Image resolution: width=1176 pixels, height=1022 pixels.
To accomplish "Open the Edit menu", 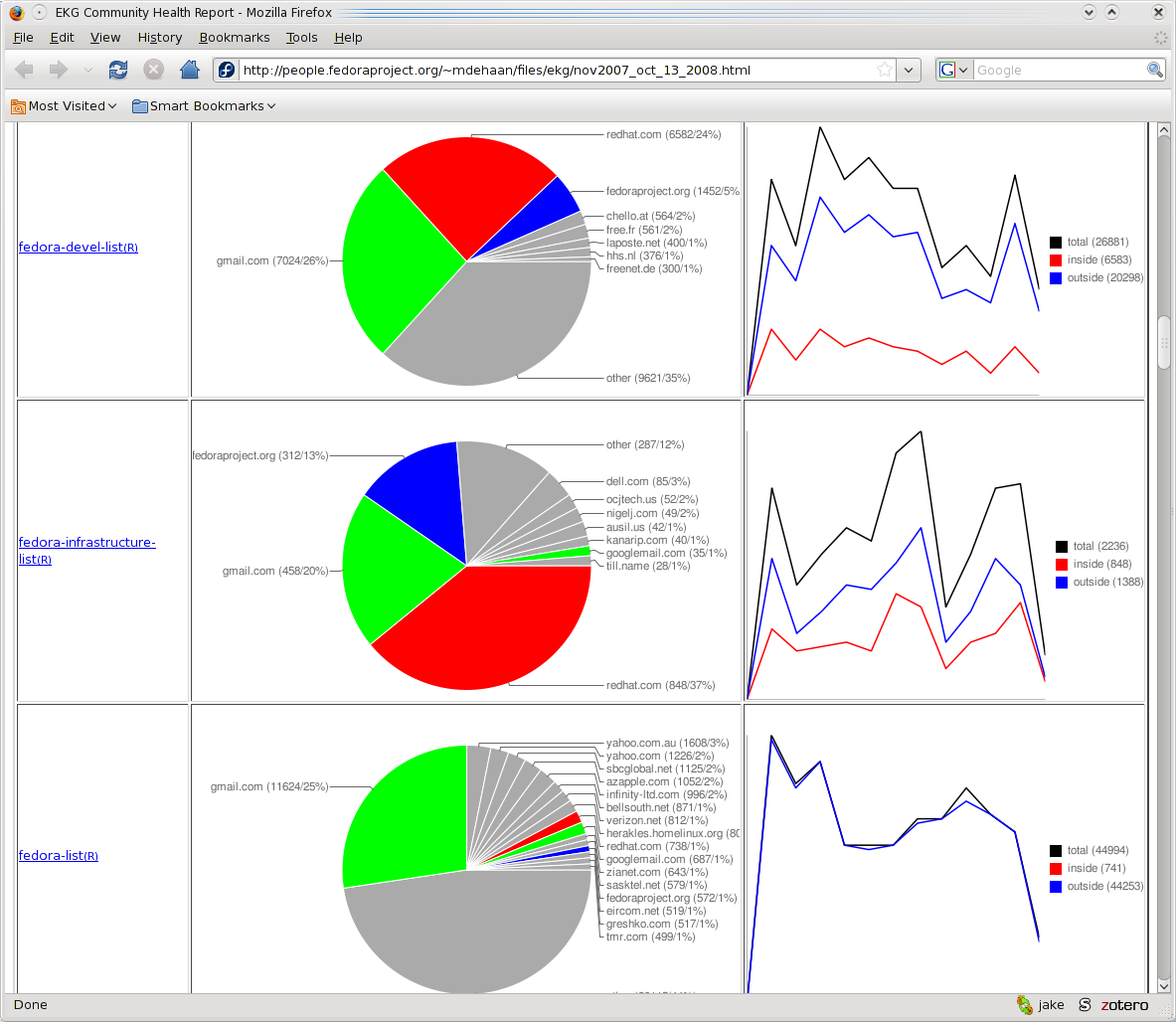I will [x=62, y=38].
